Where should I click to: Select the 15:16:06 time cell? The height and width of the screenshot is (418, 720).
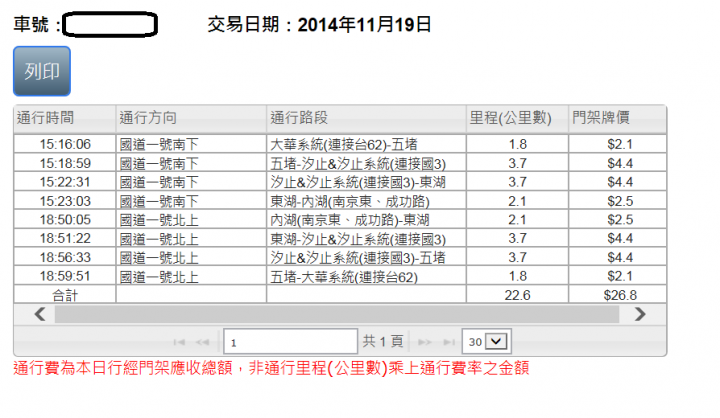(x=65, y=144)
